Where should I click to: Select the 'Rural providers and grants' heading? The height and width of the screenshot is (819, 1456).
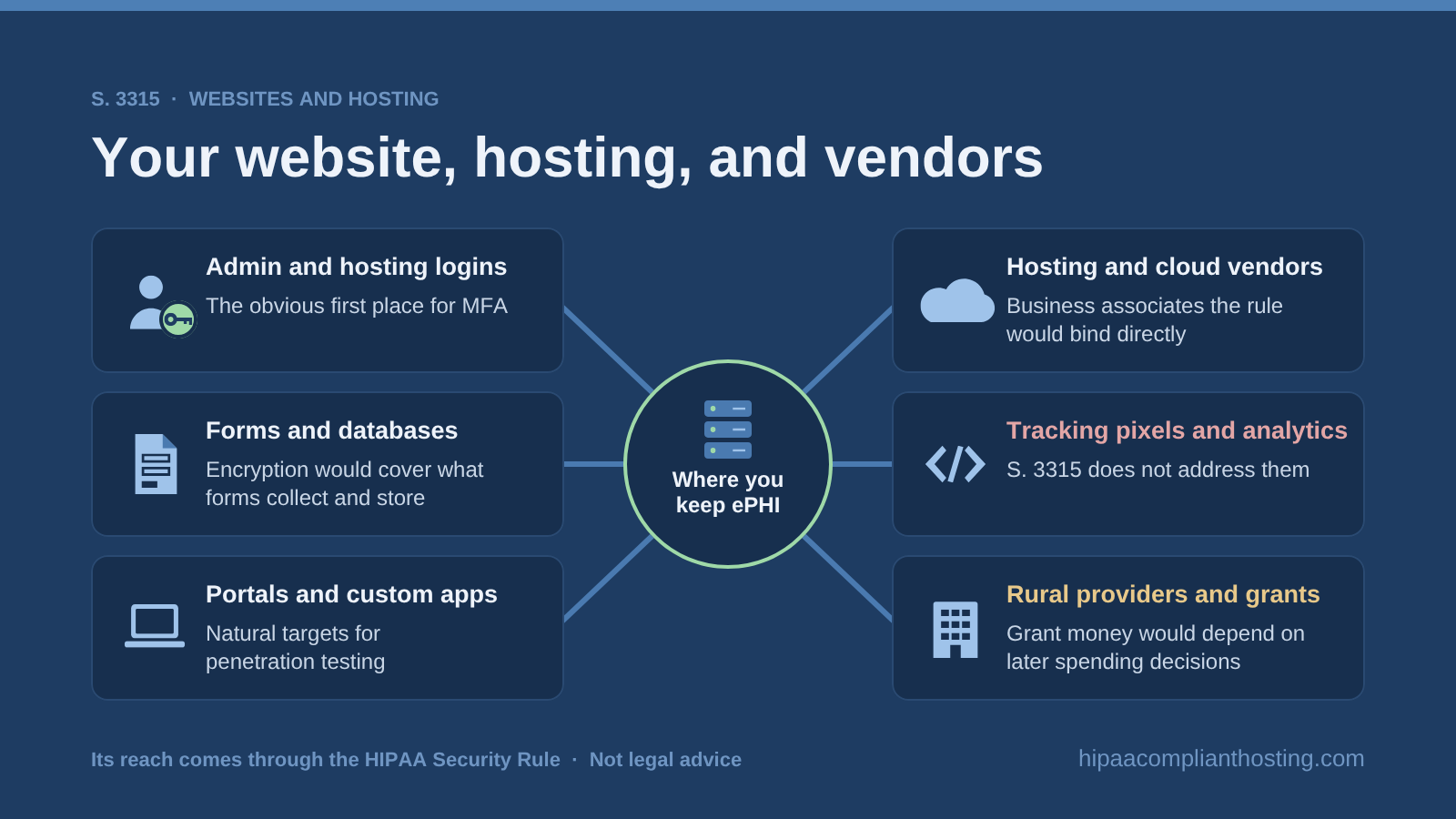pos(1163,594)
